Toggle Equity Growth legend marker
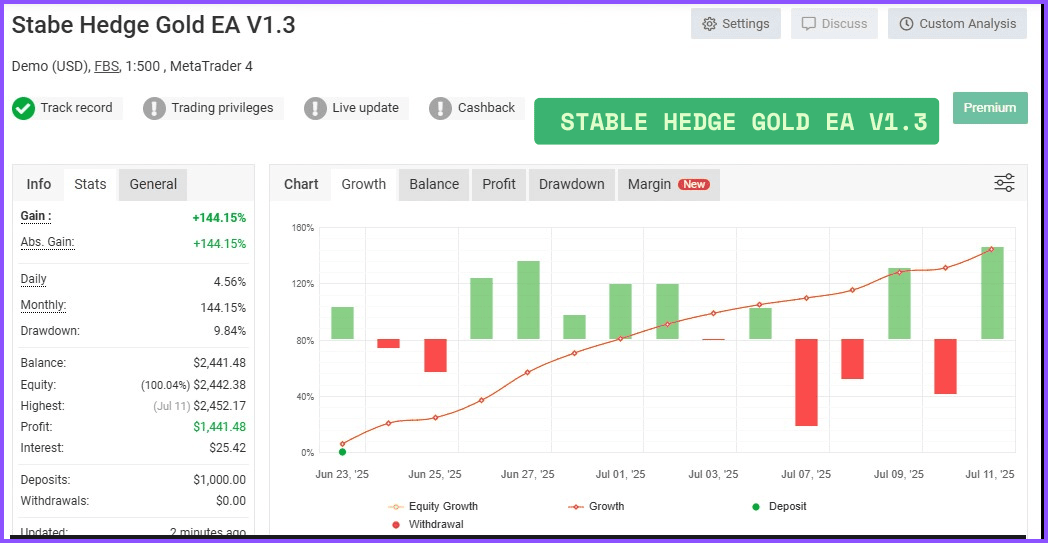Screen dimensions: 1048x543 coord(397,506)
